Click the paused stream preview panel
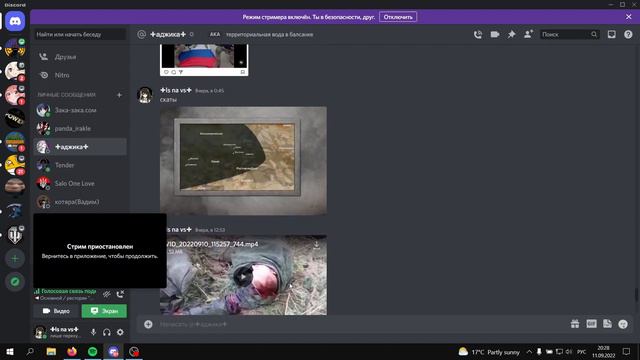 pyautogui.click(x=100, y=251)
